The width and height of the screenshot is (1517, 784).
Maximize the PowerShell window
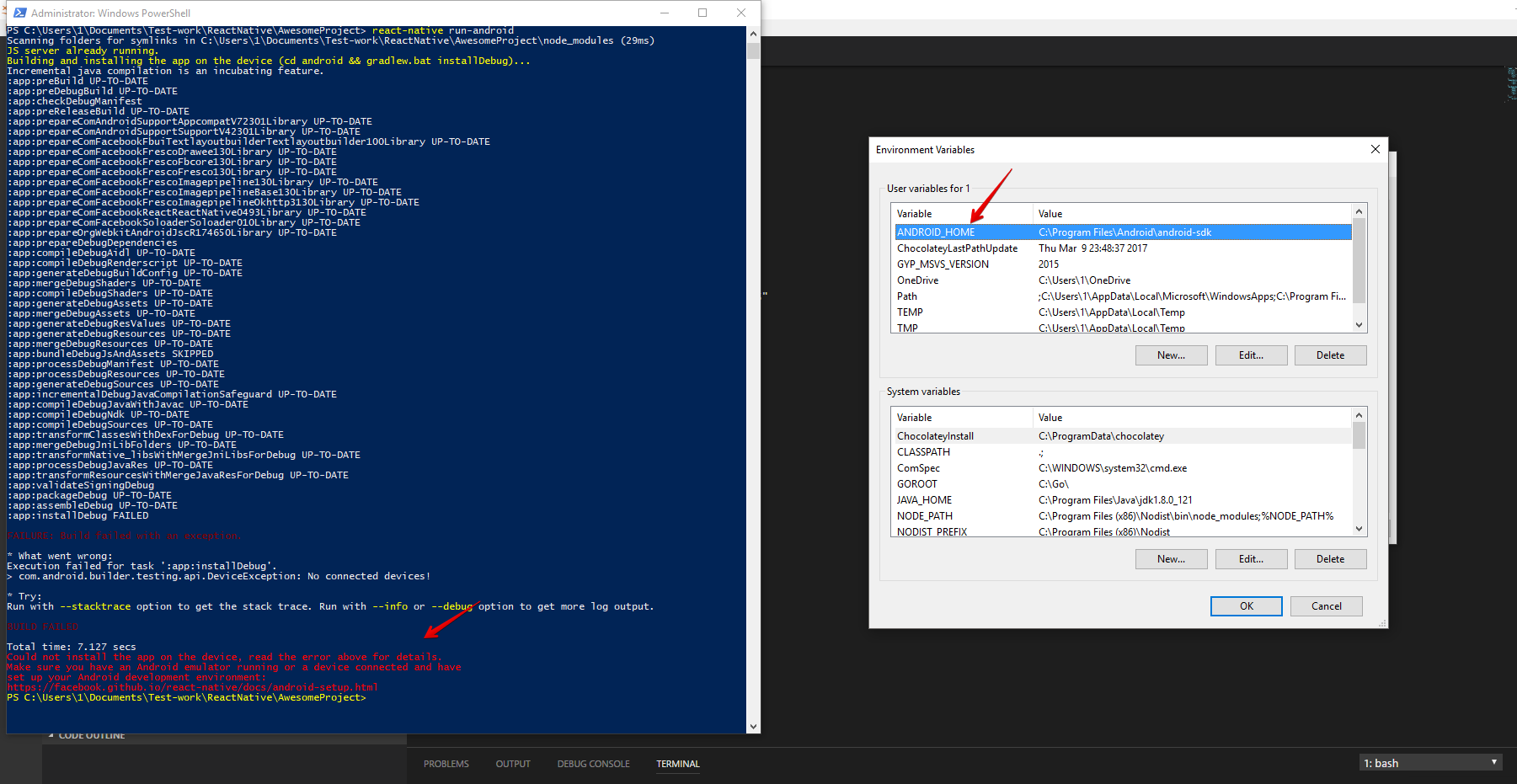pyautogui.click(x=702, y=13)
